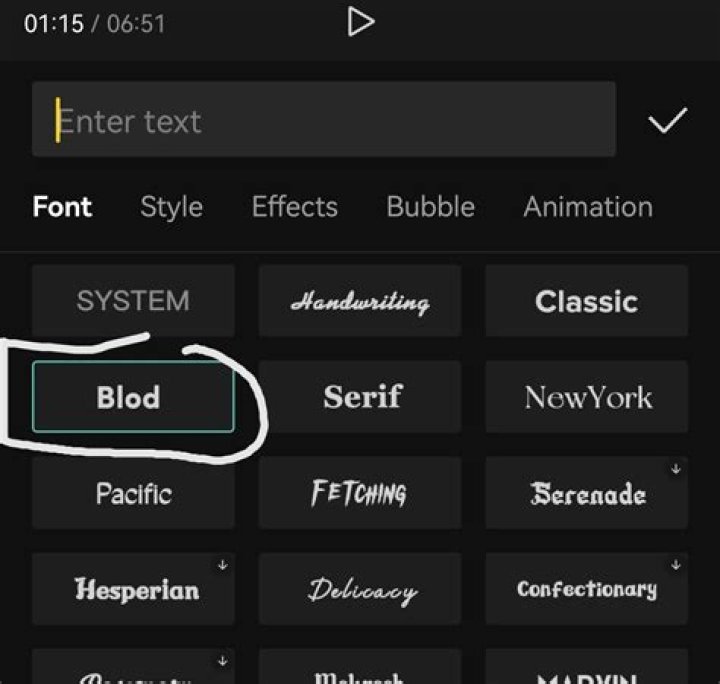Select the SYSTEM font

pos(133,301)
